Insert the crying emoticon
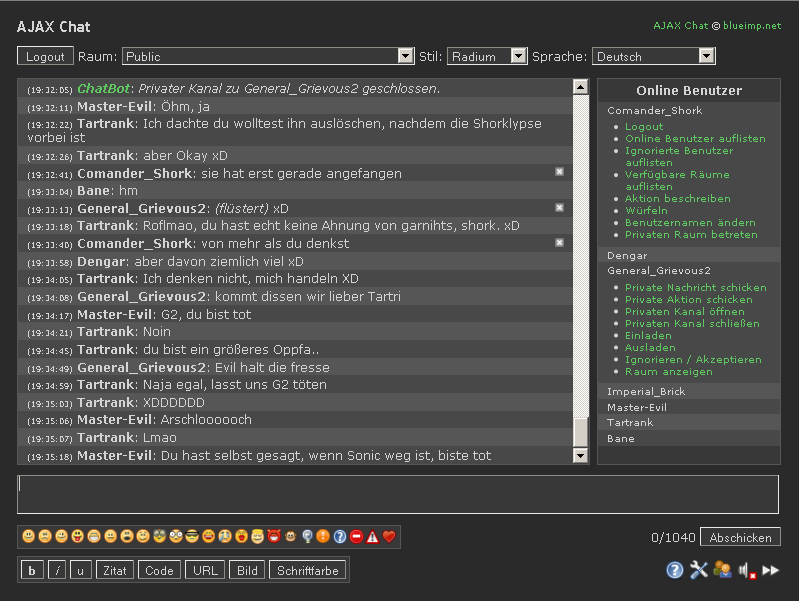This screenshot has width=799, height=601. click(225, 536)
